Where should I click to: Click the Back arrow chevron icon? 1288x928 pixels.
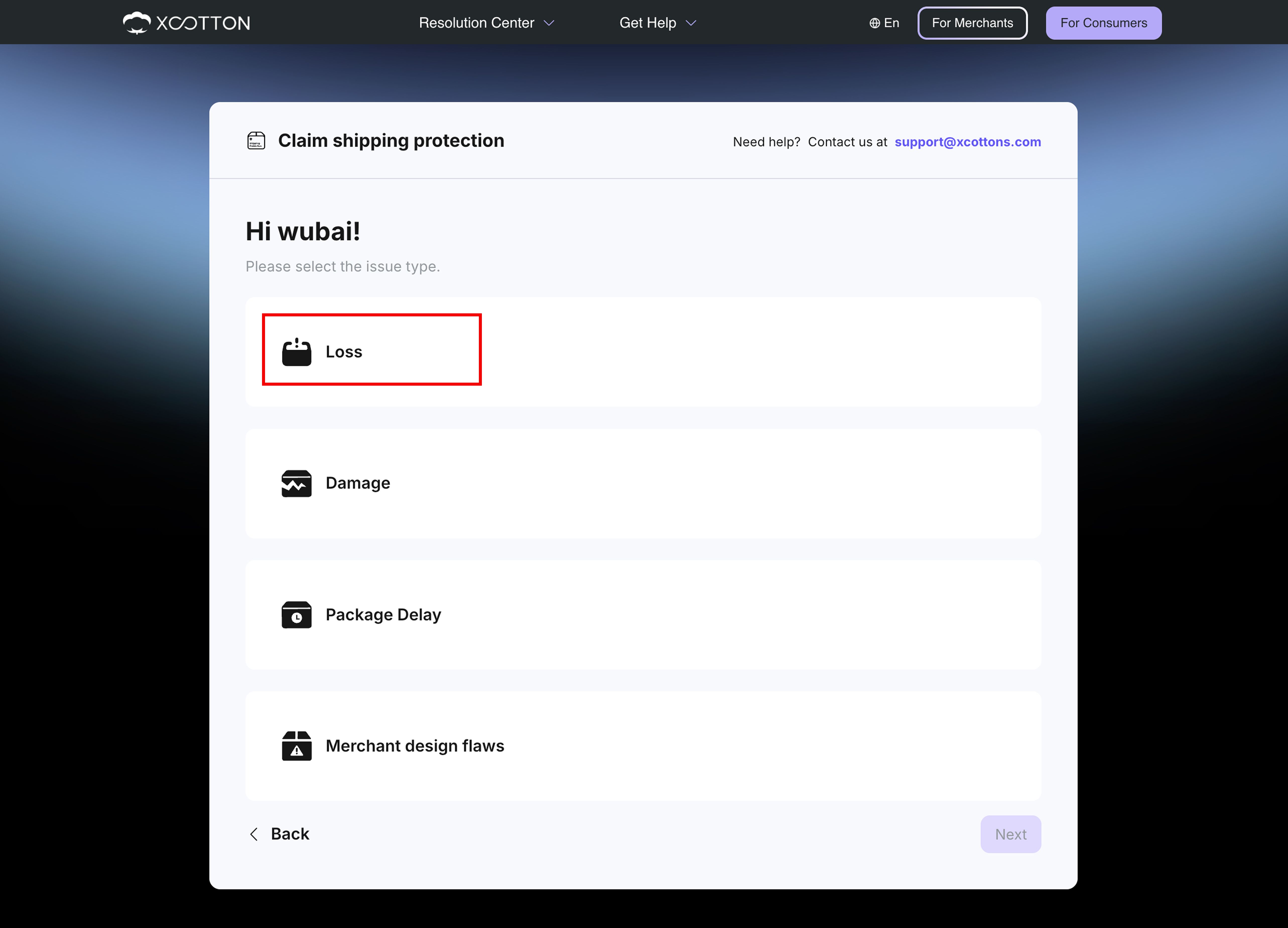254,834
